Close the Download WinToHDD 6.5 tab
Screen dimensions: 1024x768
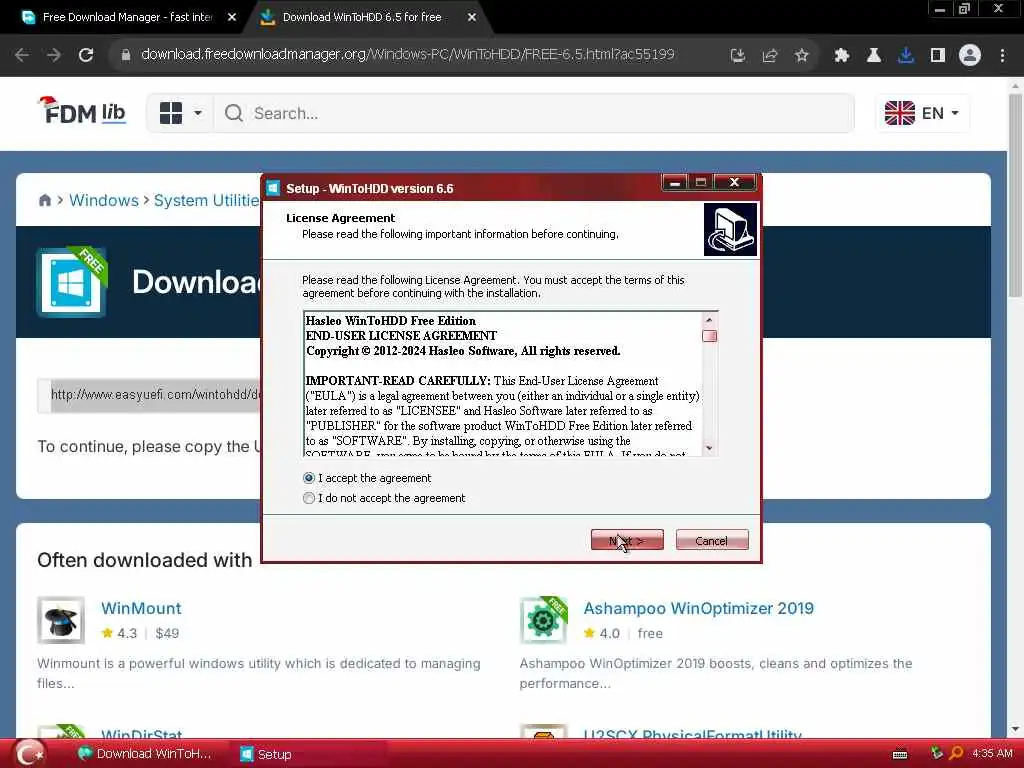(x=472, y=18)
